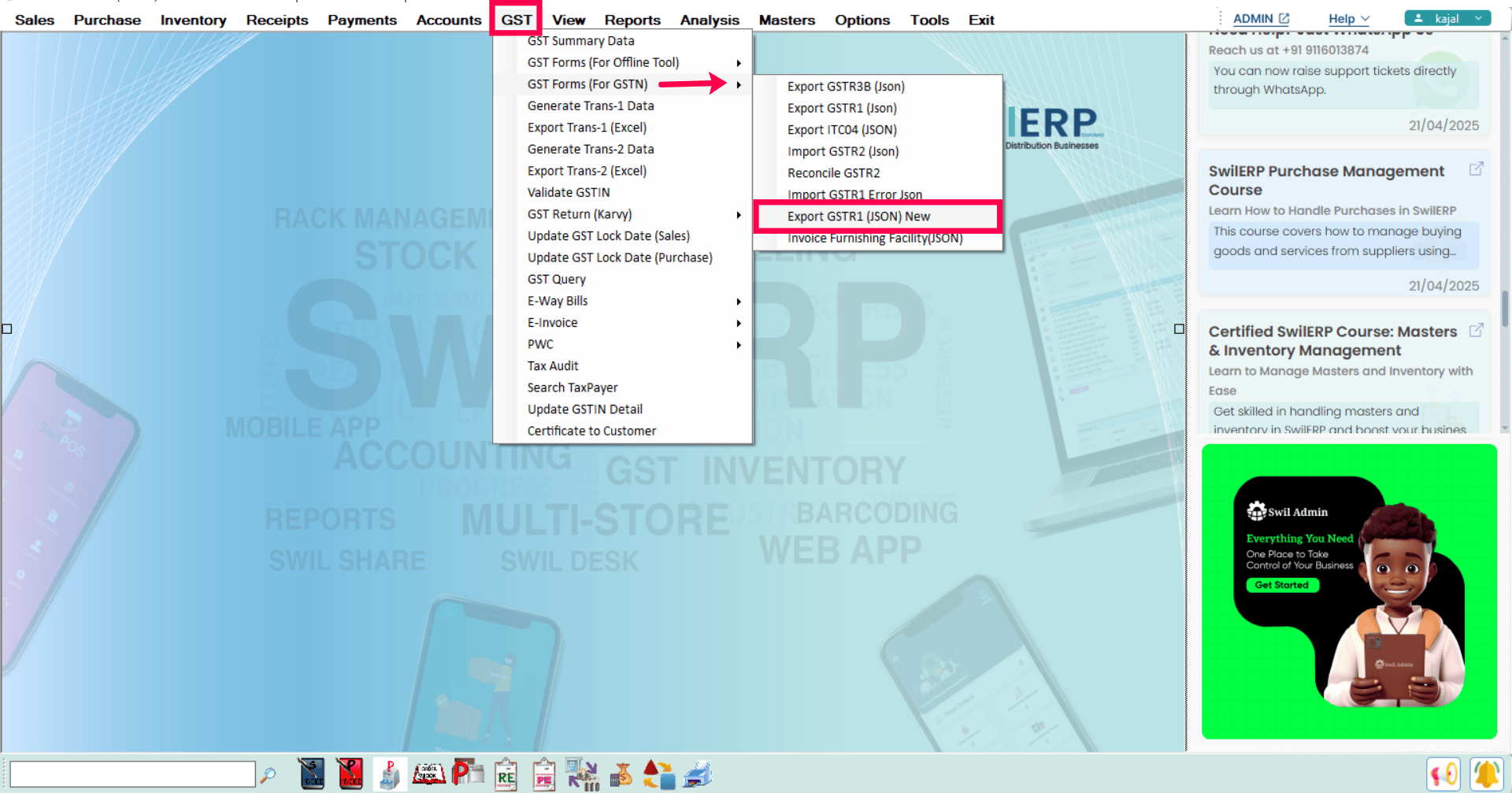Select Update GST Lock Date (Purchase)
Screen dimensions: 1512x793
pos(620,258)
